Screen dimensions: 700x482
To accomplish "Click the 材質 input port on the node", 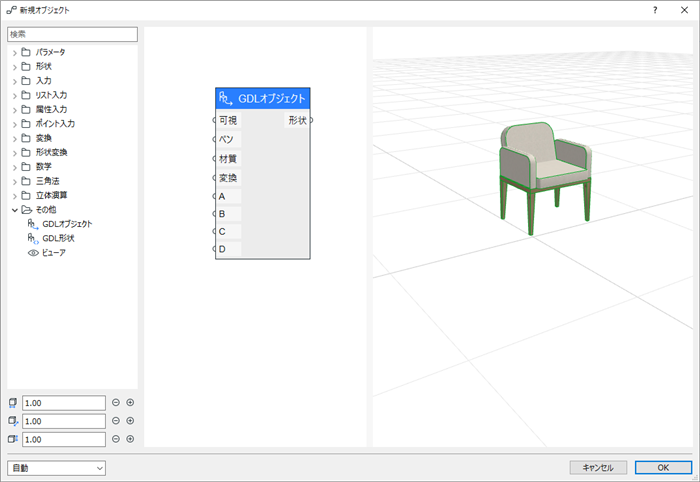I will click(214, 158).
